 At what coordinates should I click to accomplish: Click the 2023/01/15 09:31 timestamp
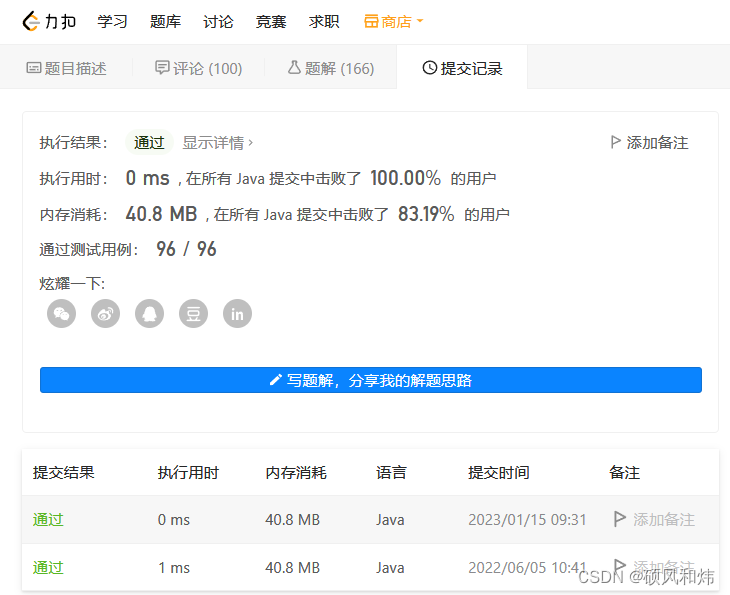(x=527, y=520)
